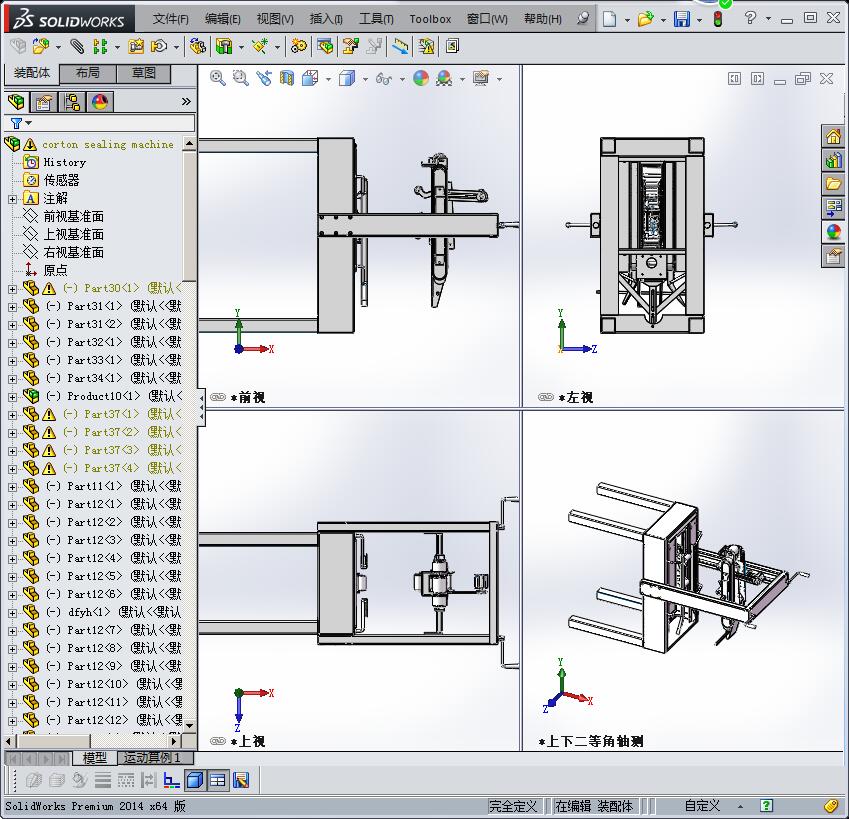The height and width of the screenshot is (819, 849).
Task: Open PropertyManager tab icon
Action: tap(44, 102)
